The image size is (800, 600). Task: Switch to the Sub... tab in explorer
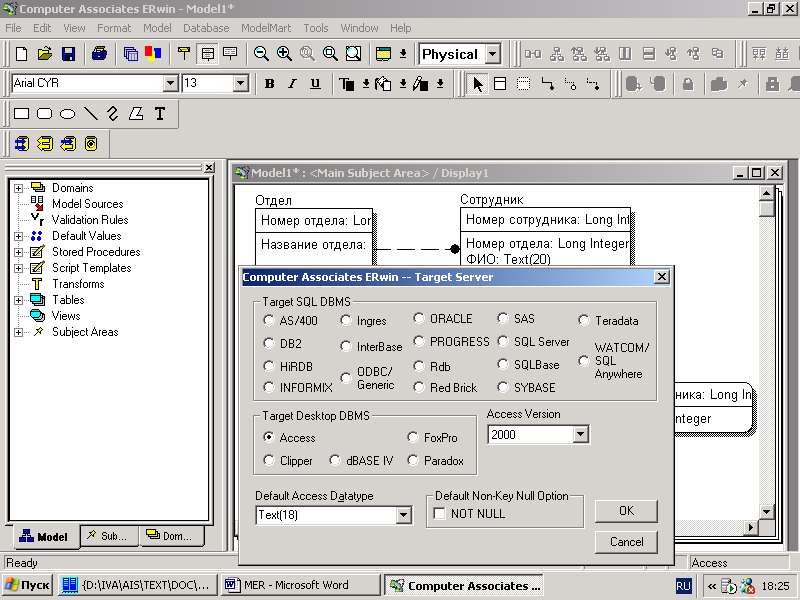(110, 536)
